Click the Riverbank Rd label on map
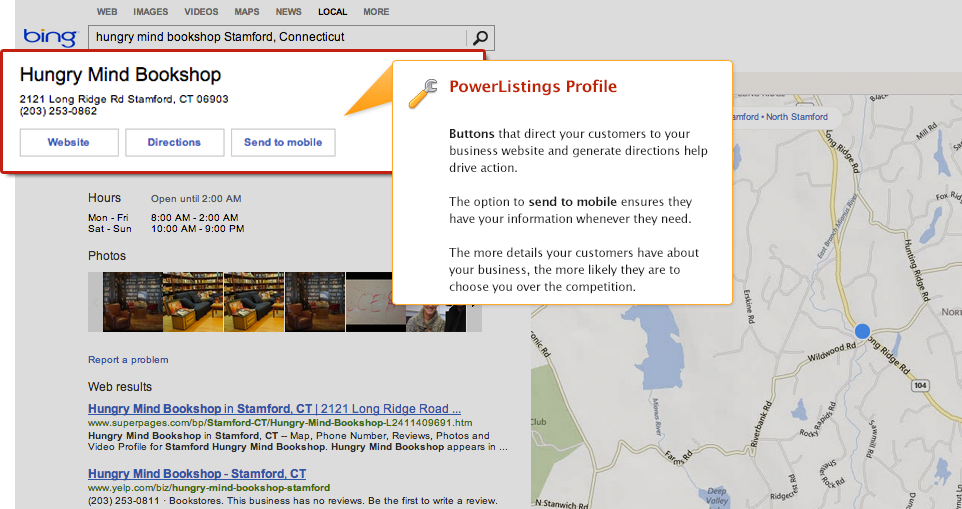The height and width of the screenshot is (509, 962). coord(760,424)
